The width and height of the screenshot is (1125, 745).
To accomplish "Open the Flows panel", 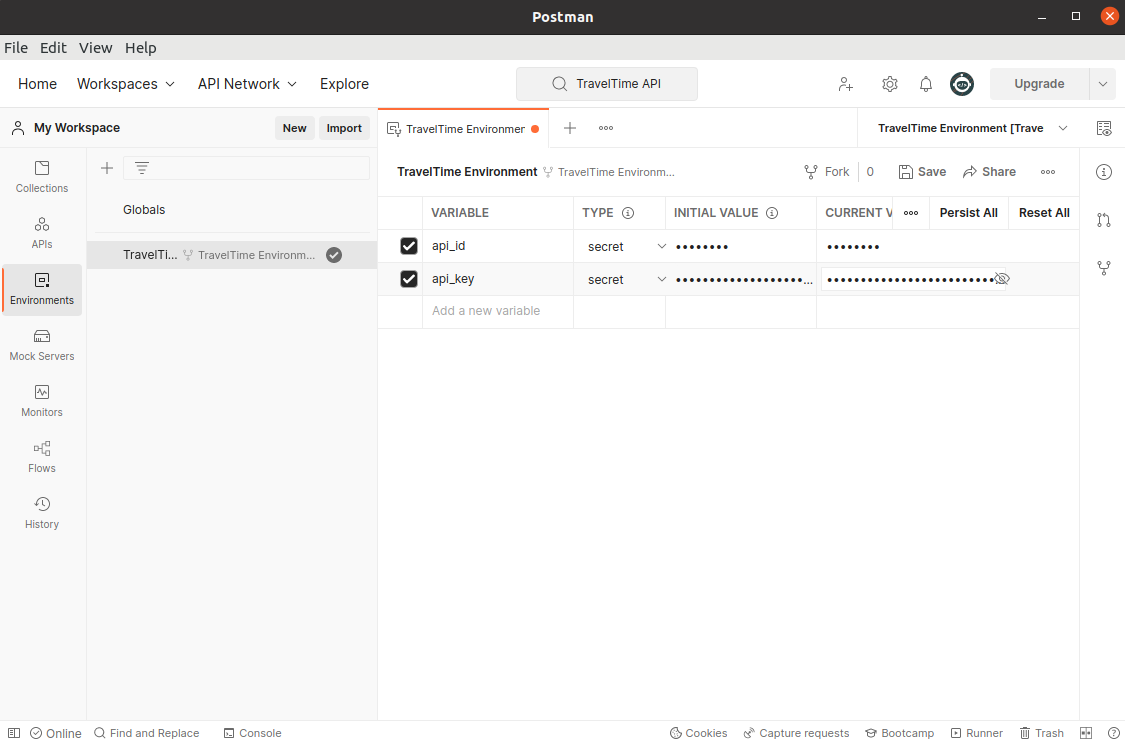I will point(41,457).
